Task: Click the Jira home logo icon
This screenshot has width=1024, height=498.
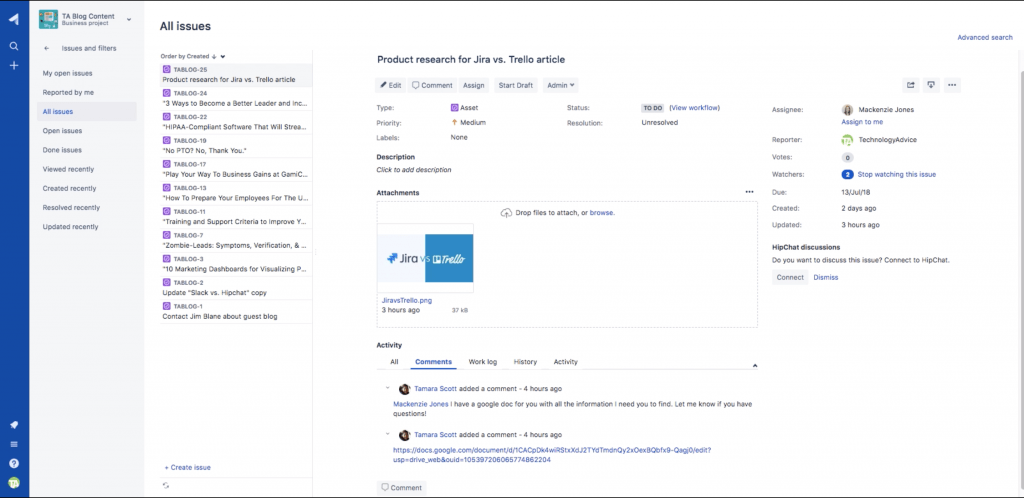Action: [x=14, y=19]
